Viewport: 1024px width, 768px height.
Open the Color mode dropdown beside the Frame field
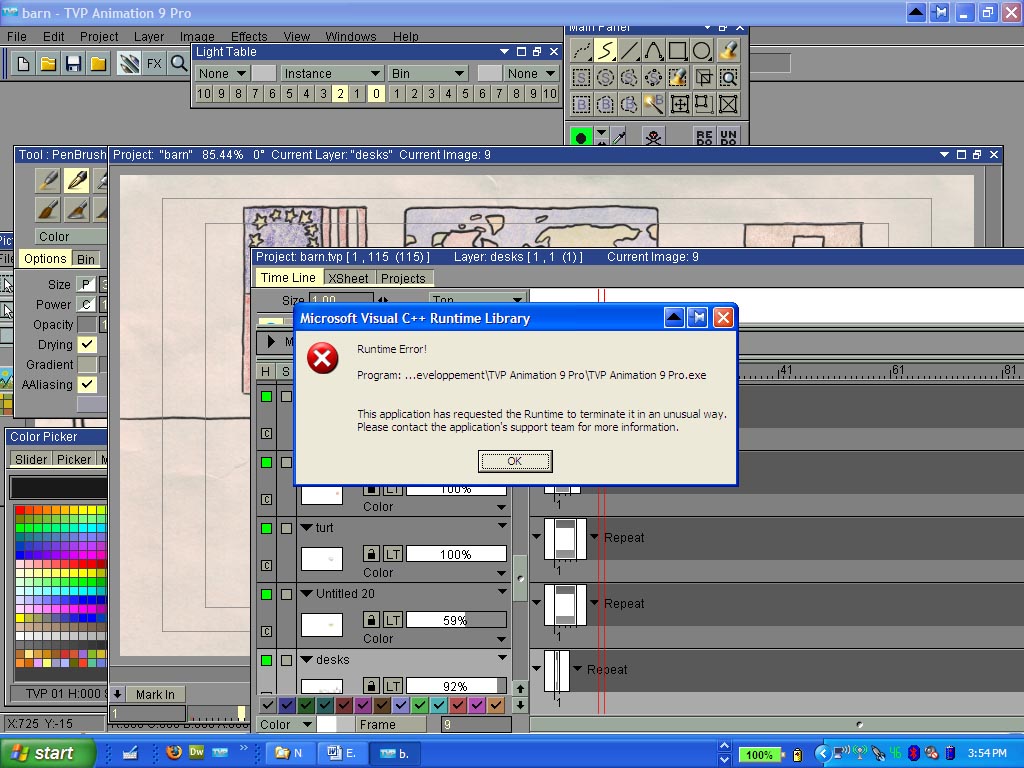(x=285, y=724)
